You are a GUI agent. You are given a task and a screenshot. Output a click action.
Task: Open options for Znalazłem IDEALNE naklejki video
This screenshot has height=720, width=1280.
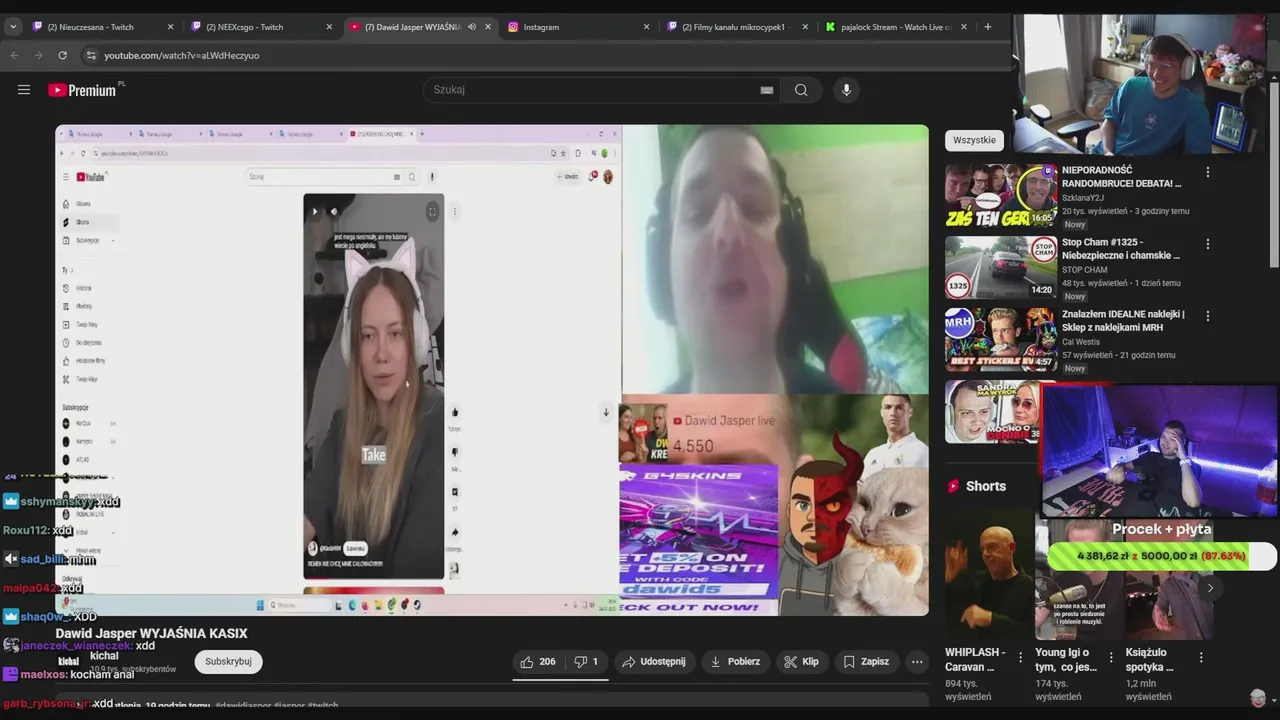coord(1207,316)
